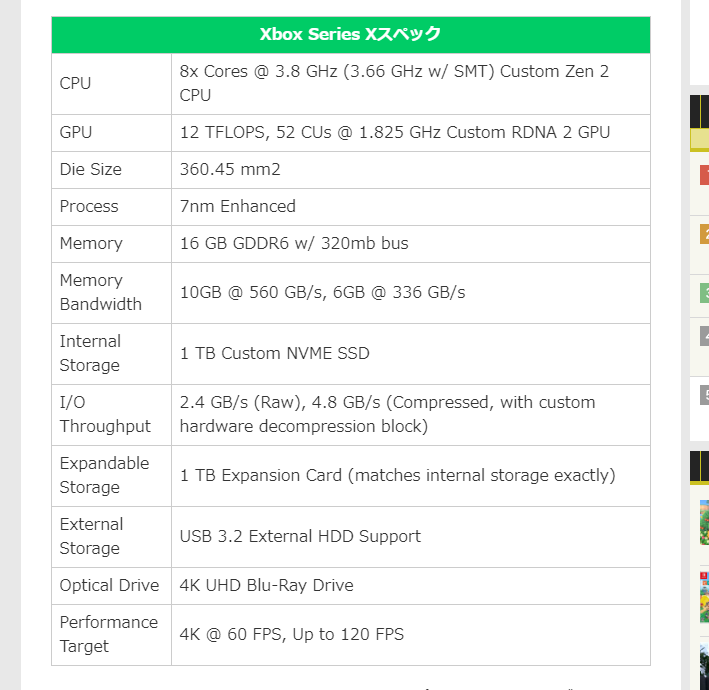Viewport: 709px width, 690px height.
Task: Open the first game thumbnail in the sidebar
Action: tap(704, 521)
